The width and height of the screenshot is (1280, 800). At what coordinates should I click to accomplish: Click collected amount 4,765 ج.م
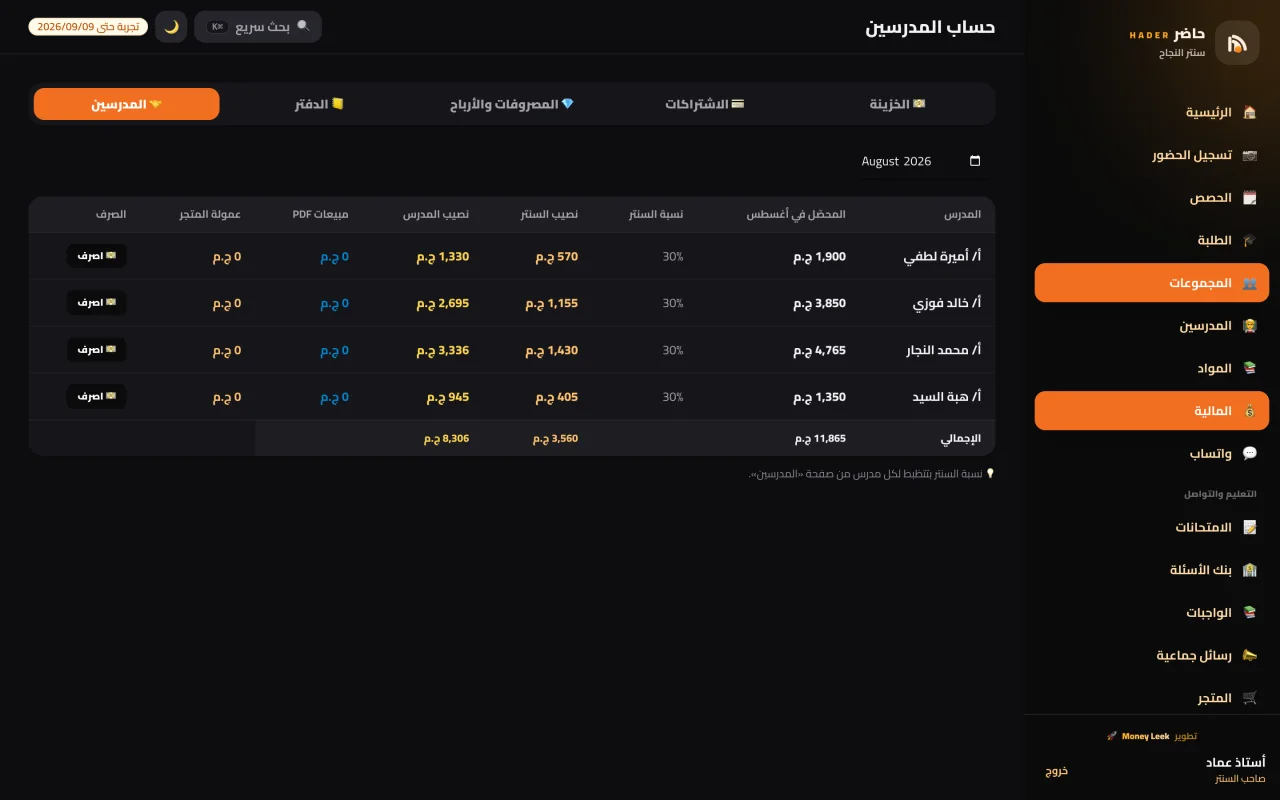[820, 351]
